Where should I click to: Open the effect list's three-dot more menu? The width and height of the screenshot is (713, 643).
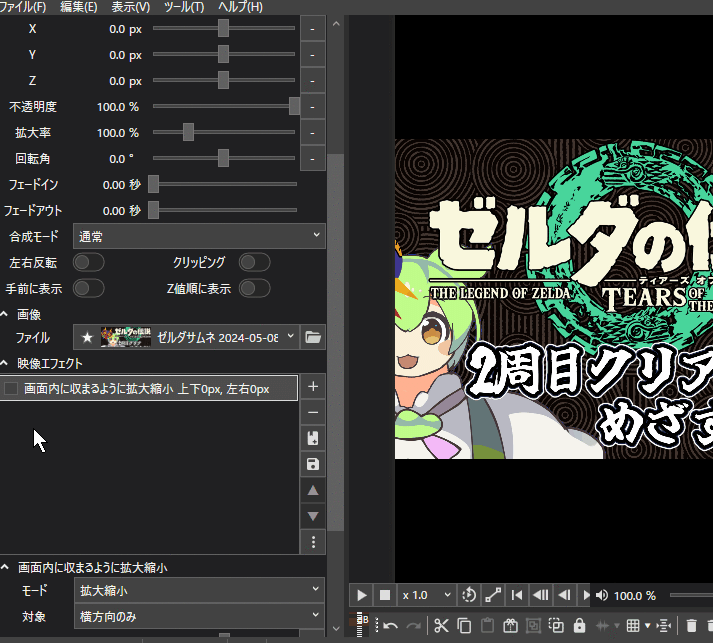click(313, 542)
